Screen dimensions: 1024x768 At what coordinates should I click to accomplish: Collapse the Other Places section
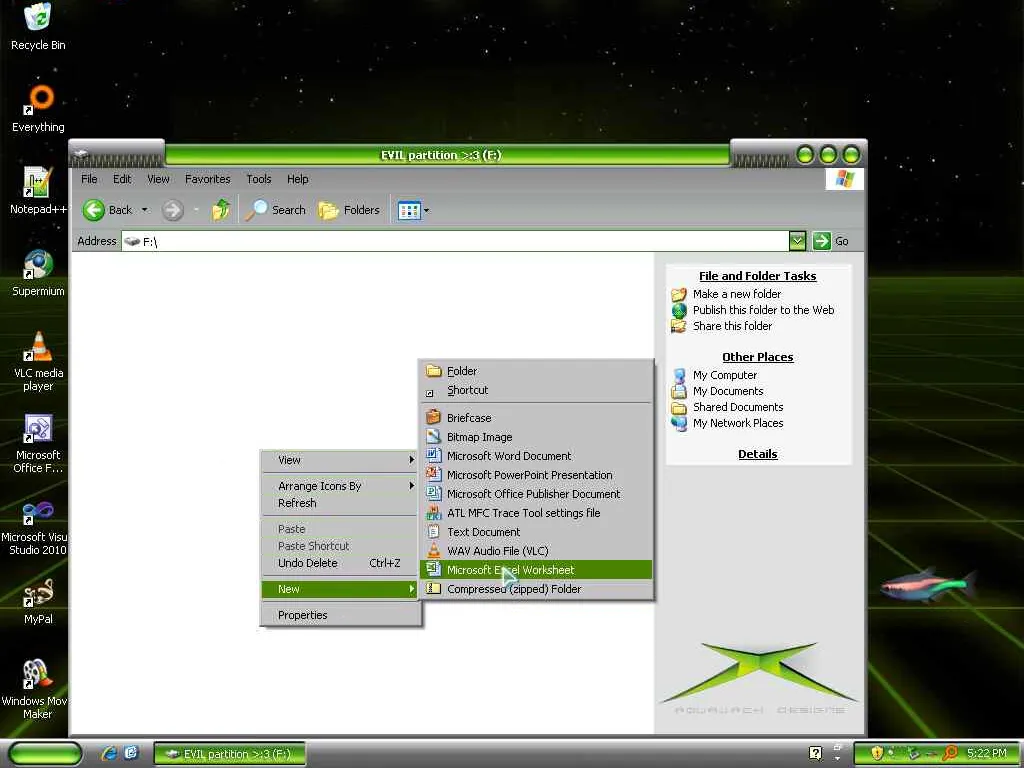tap(758, 357)
